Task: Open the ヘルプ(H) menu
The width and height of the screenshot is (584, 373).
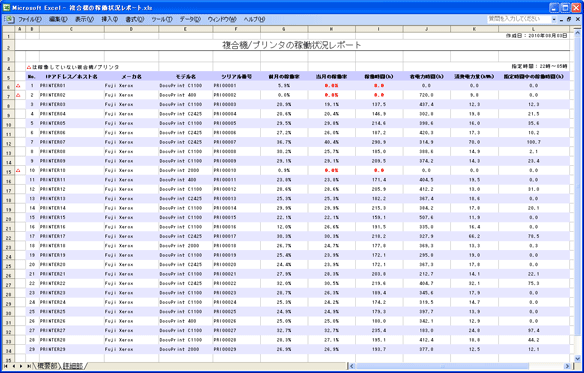Action: [254, 19]
